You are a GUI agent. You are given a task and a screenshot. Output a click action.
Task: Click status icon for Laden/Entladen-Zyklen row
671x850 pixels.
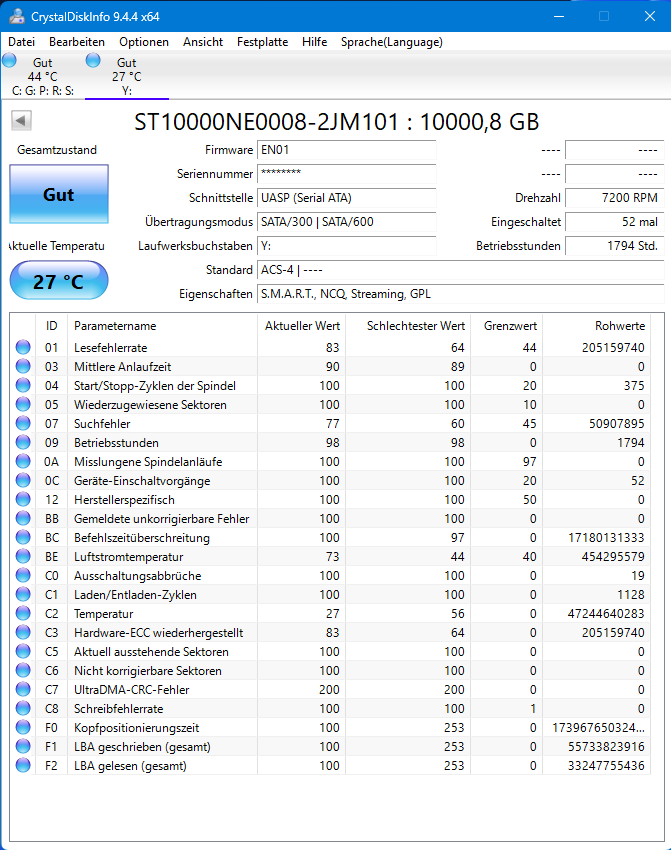click(23, 594)
